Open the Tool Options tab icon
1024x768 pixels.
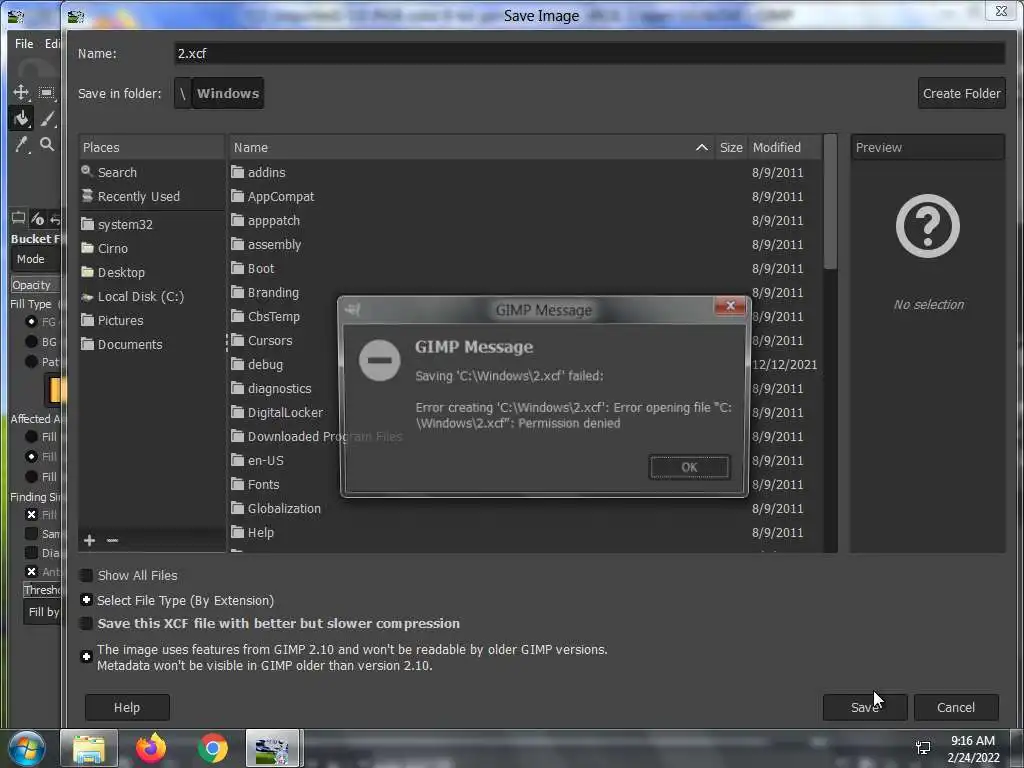(18, 218)
